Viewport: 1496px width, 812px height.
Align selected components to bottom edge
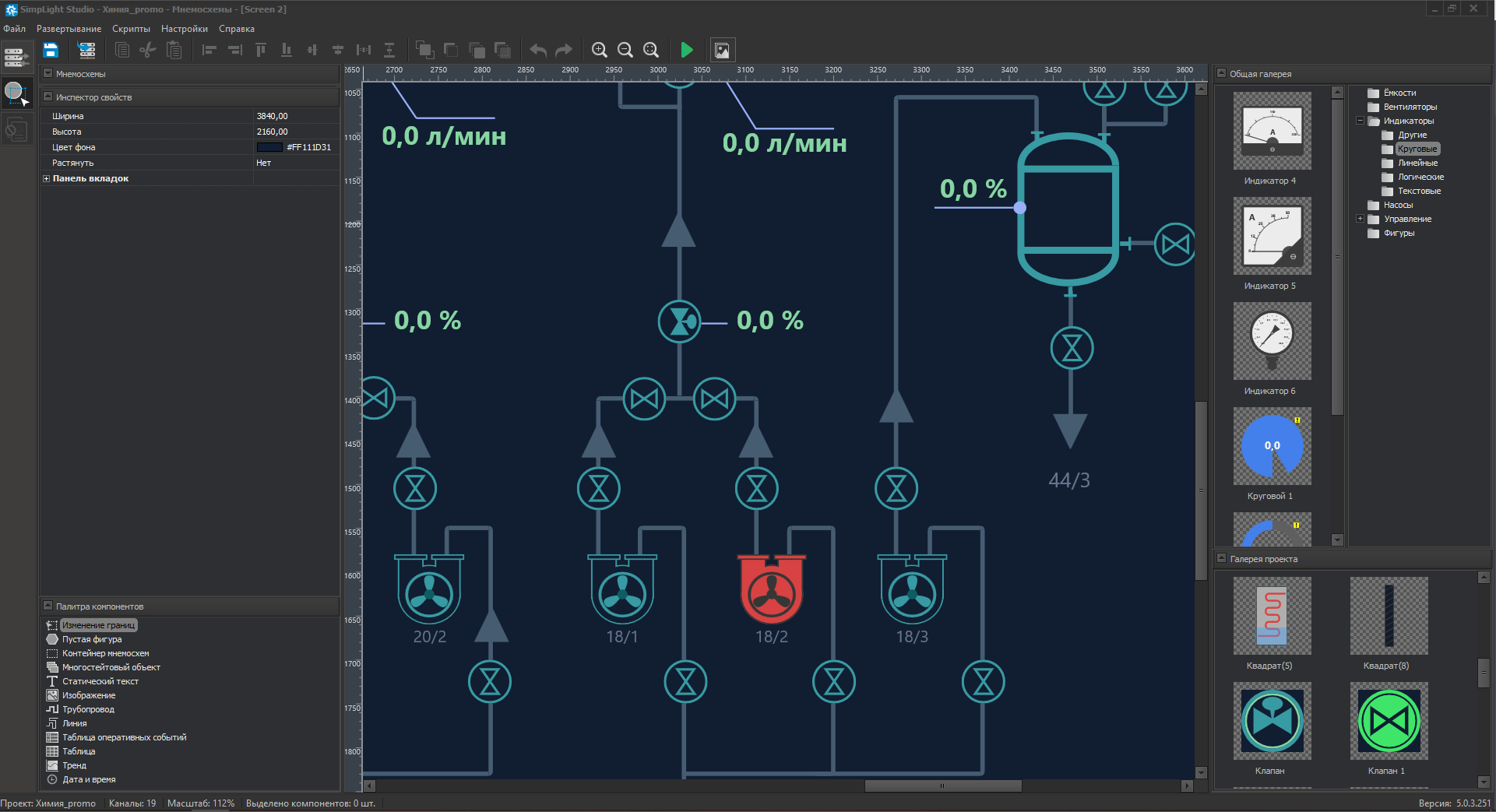point(287,51)
